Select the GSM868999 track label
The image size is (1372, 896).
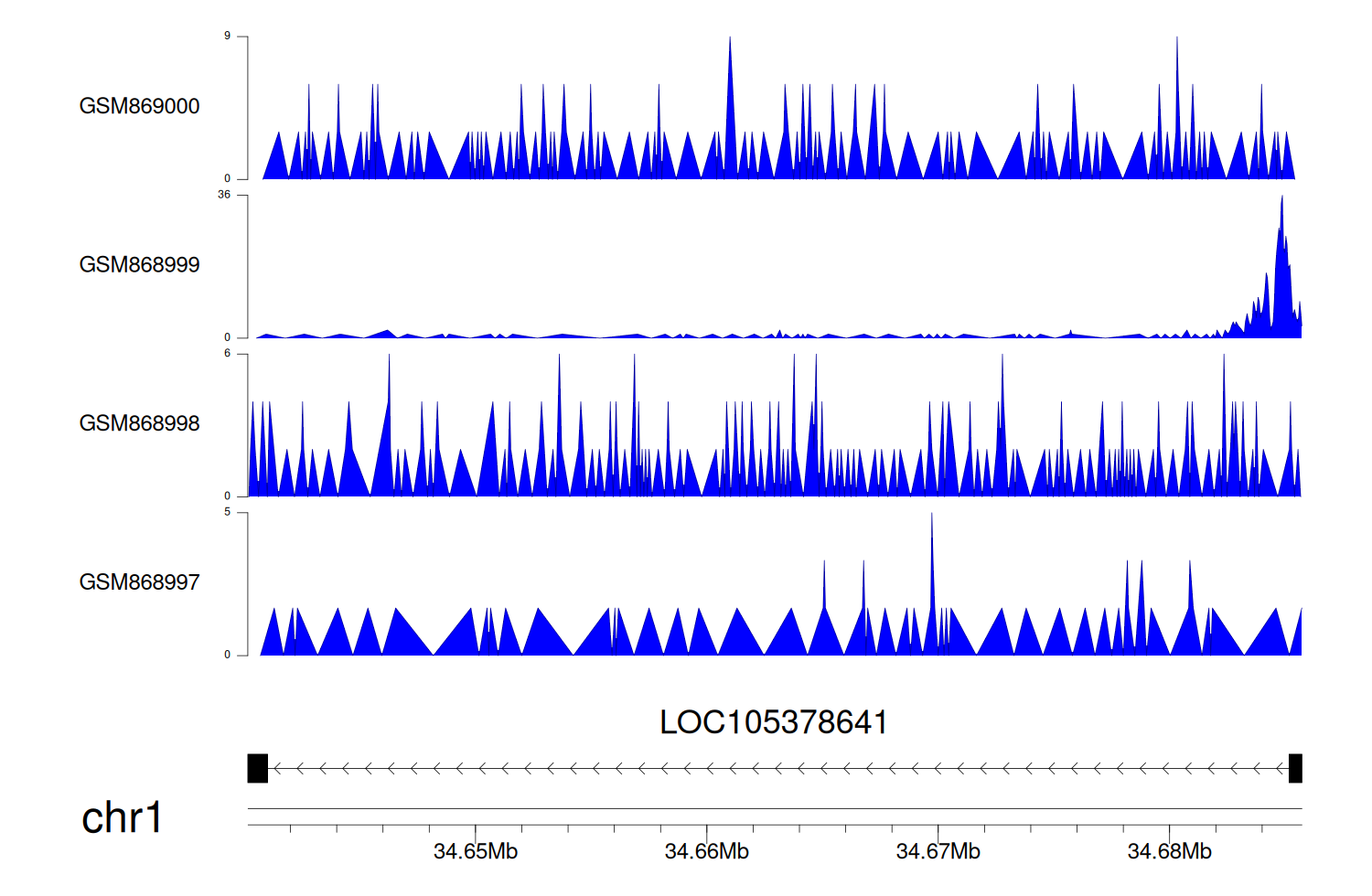[139, 264]
